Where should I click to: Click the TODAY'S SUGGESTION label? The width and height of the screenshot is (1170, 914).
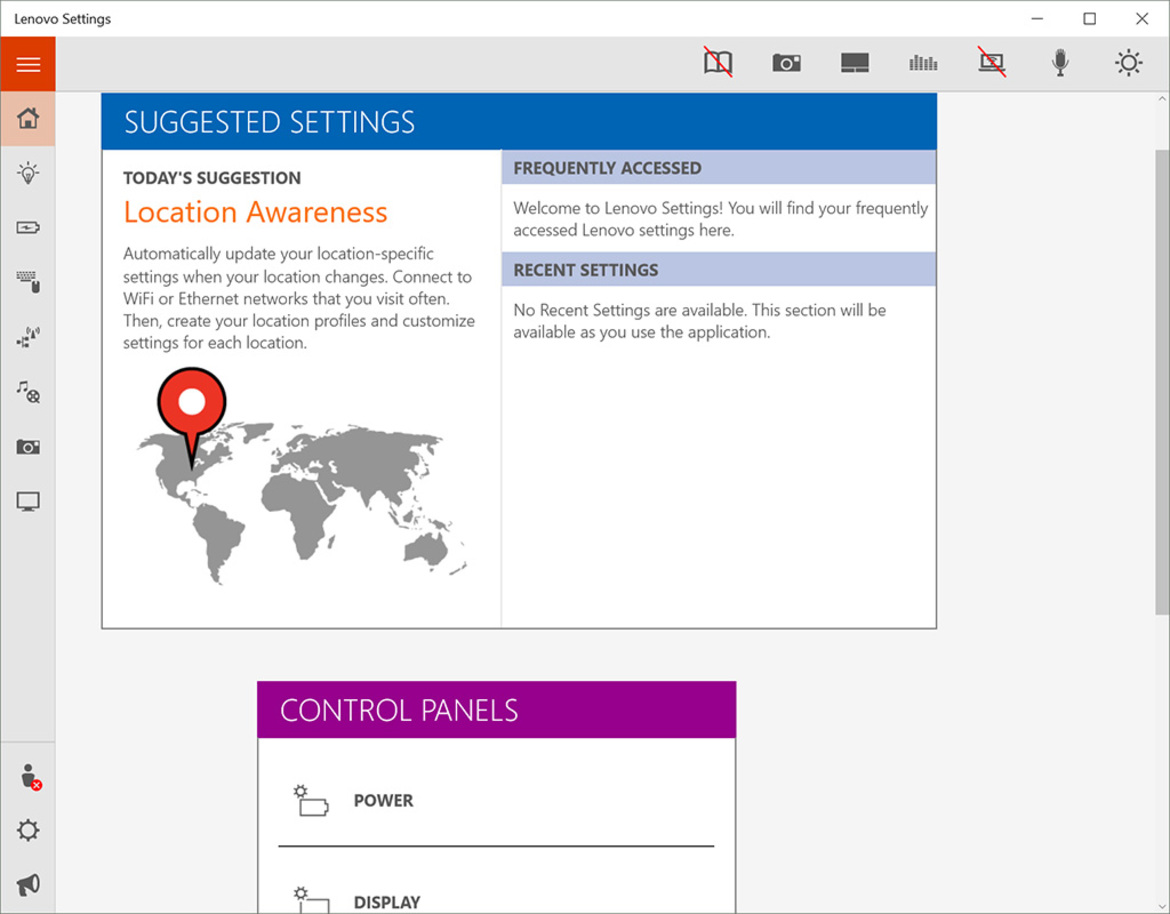(x=212, y=178)
